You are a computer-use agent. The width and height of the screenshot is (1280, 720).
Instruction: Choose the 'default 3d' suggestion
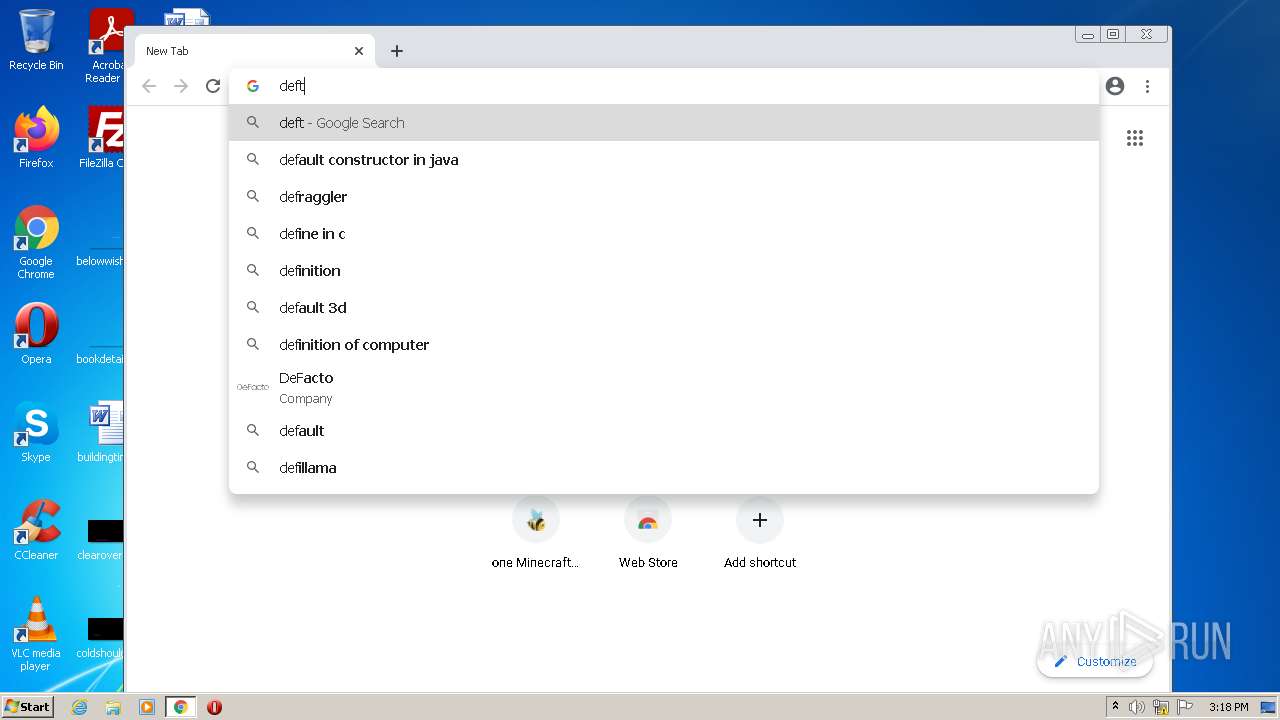tap(664, 308)
